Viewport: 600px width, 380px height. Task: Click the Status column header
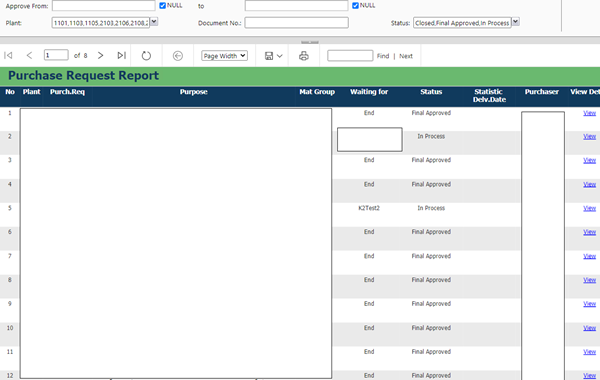[431, 92]
